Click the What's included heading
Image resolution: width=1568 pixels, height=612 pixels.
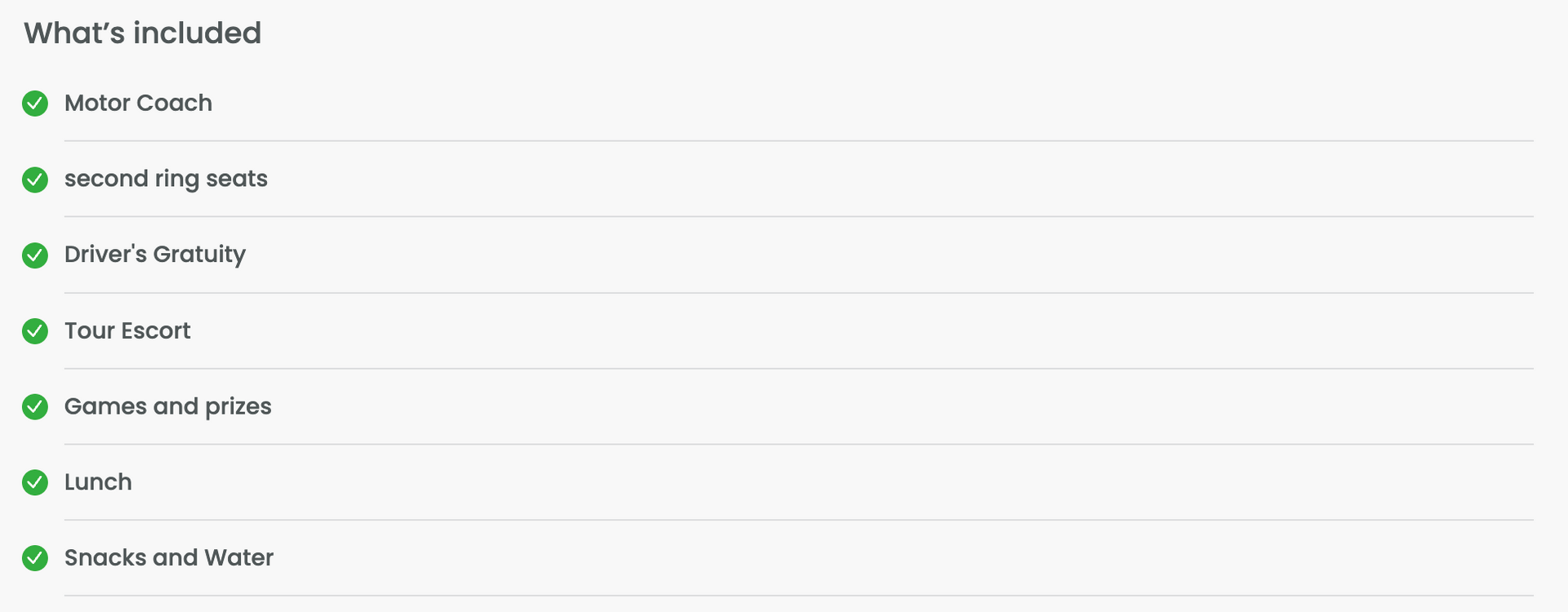[x=142, y=33]
